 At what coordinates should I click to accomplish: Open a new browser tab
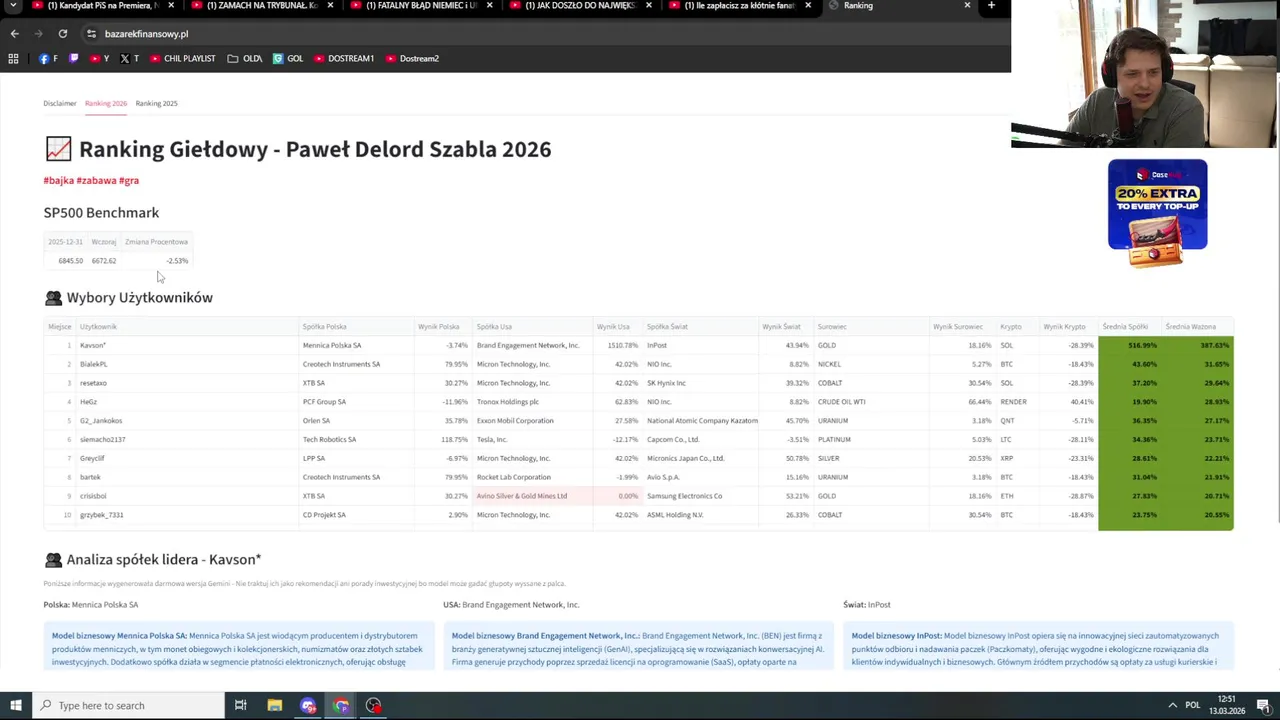point(991,5)
